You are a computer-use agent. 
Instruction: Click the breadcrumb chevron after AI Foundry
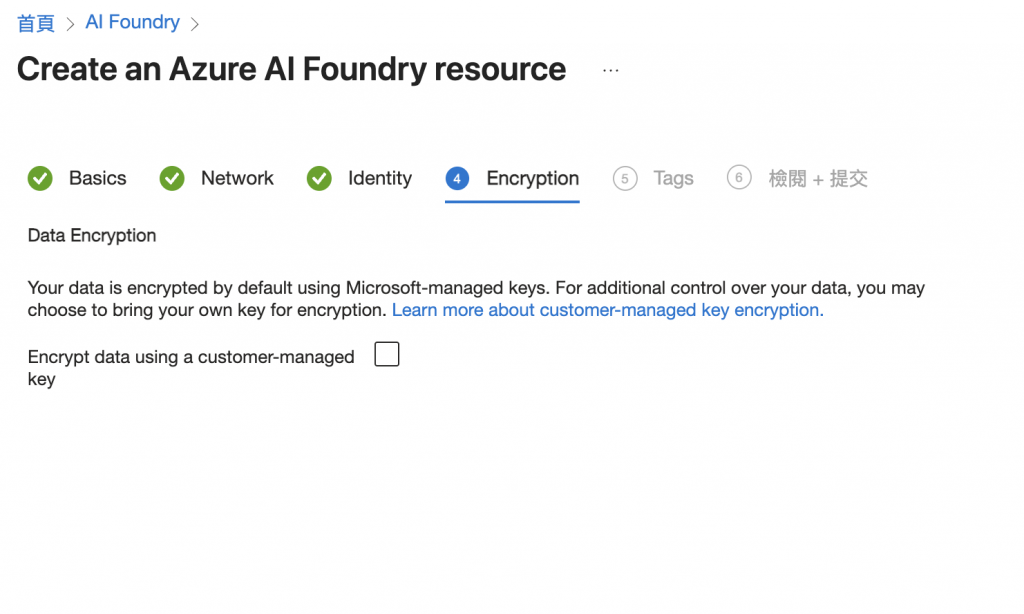195,23
